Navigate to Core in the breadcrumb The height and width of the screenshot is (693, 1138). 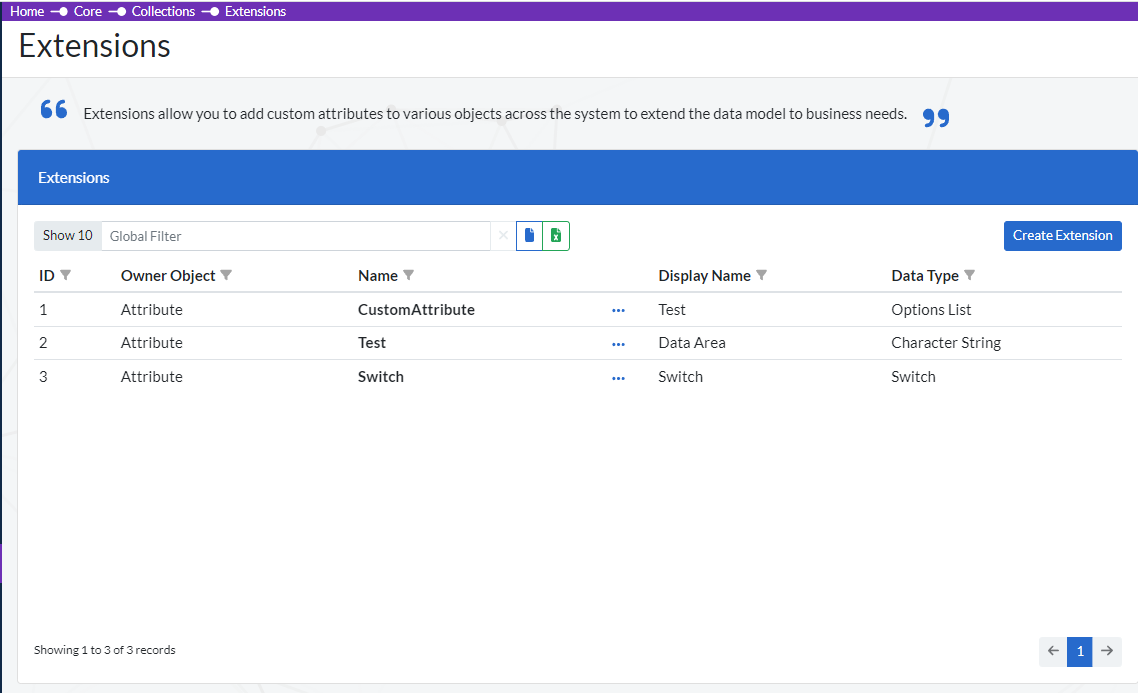tap(88, 12)
